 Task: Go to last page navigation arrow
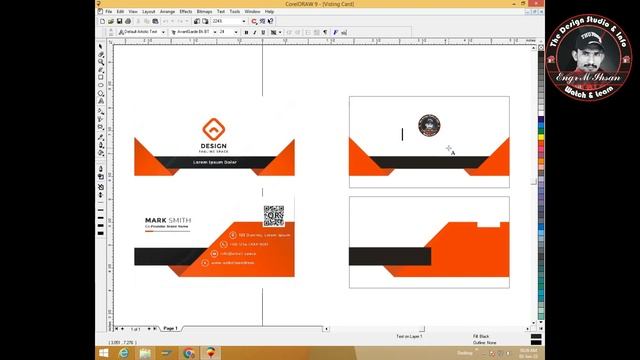coord(155,328)
